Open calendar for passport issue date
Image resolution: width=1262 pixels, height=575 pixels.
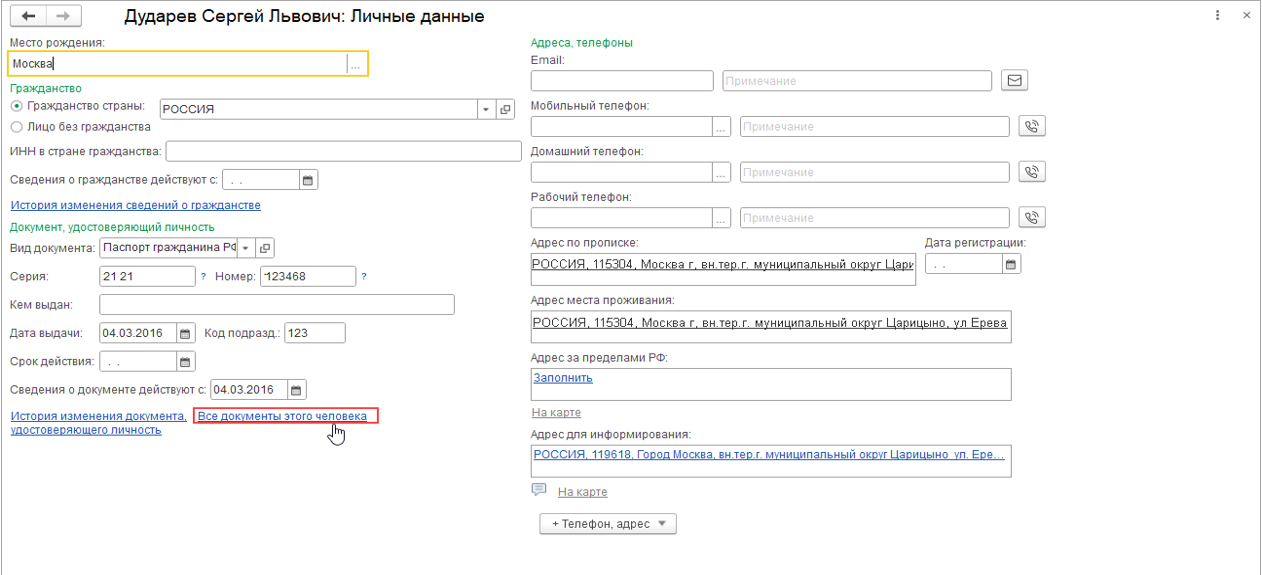[x=185, y=333]
